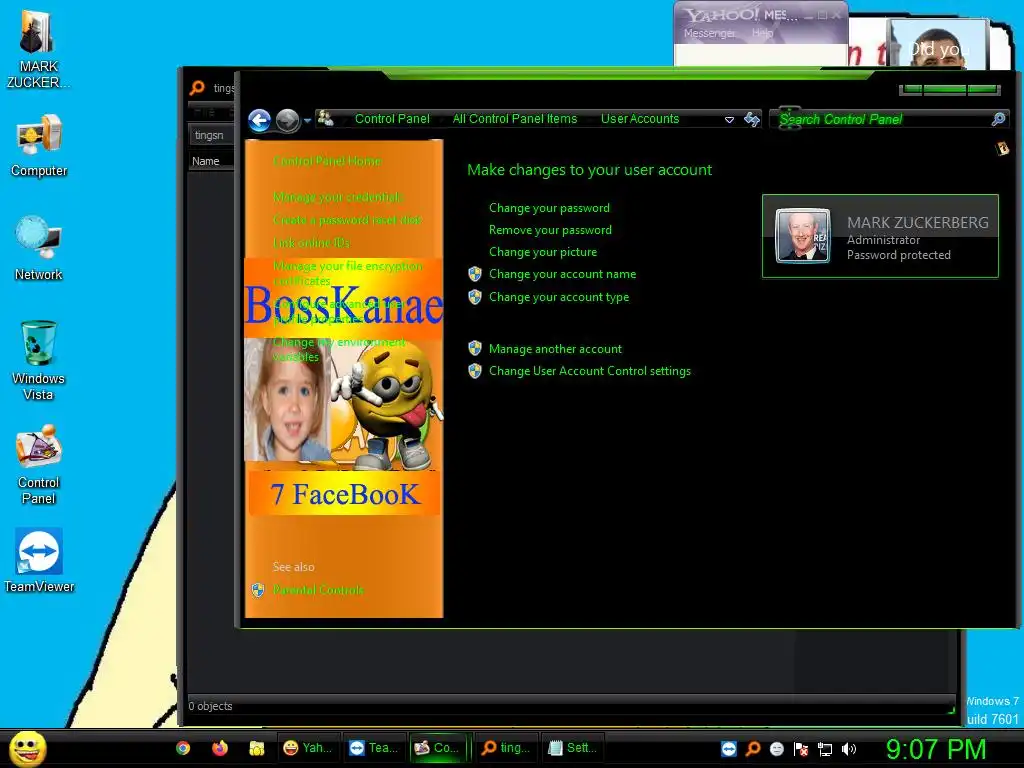Switch to Yah... taskbar button

(310, 748)
